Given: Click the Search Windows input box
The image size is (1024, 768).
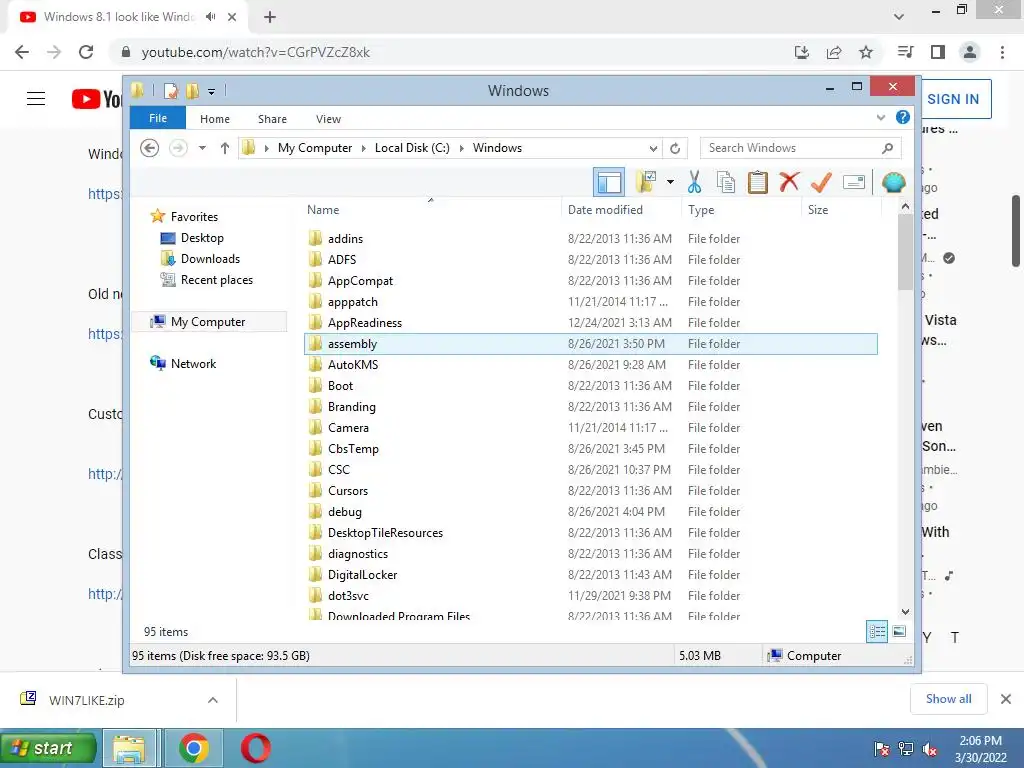Looking at the screenshot, I should pos(801,148).
